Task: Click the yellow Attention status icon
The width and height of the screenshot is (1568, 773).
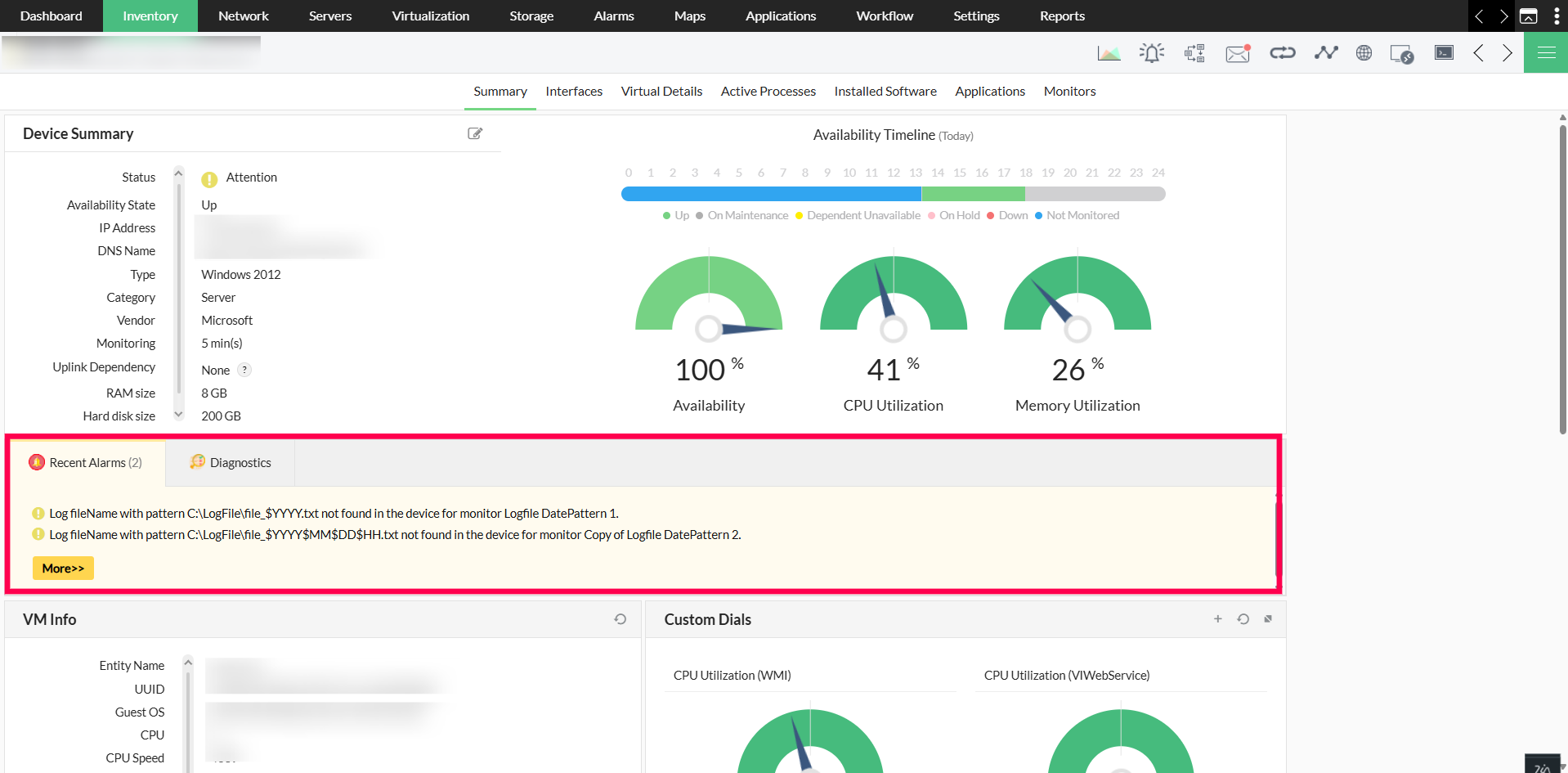Action: pos(209,178)
